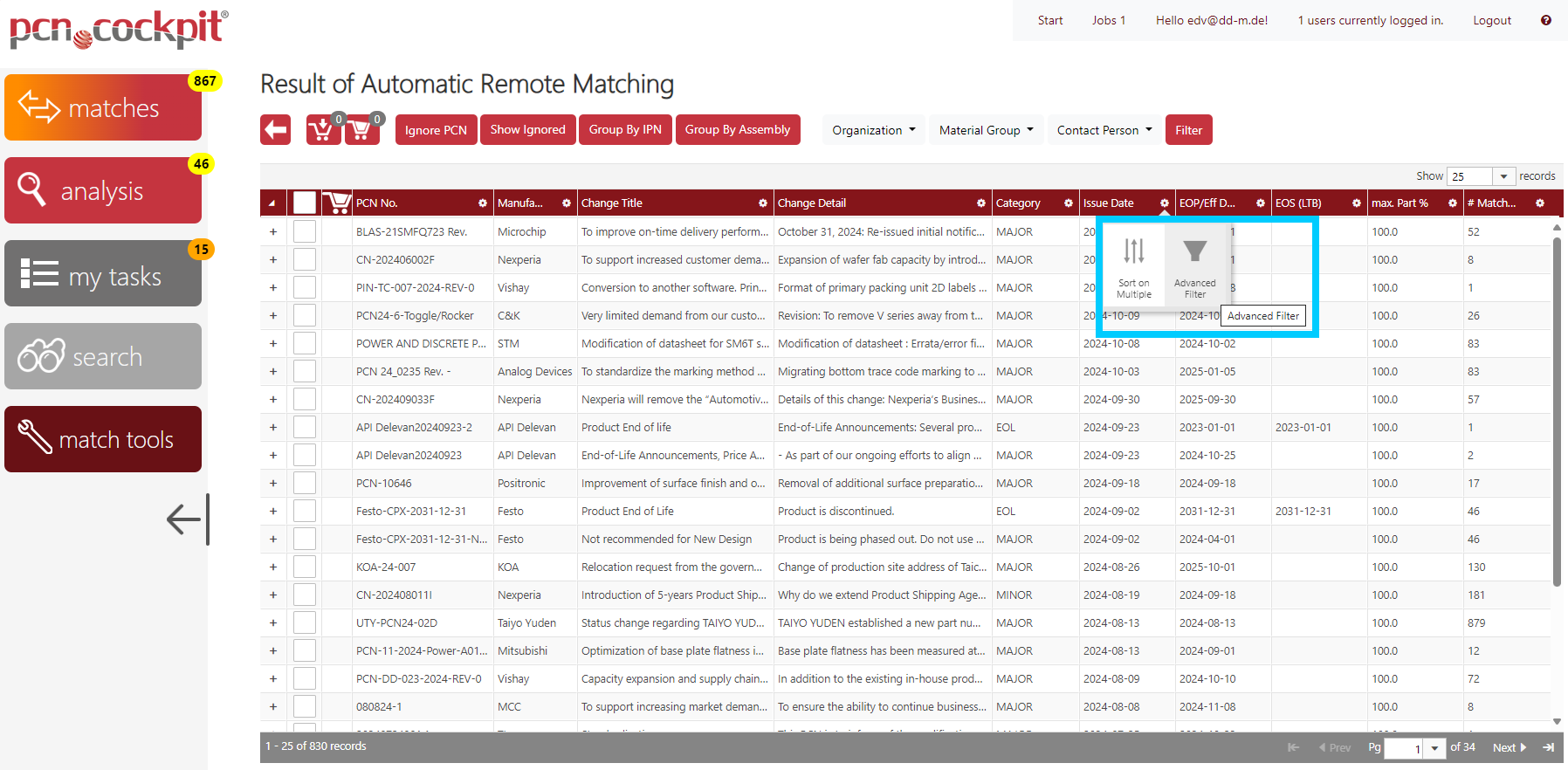Jump to the last page icon
Screen dimensions: 1568x770
point(1548,747)
